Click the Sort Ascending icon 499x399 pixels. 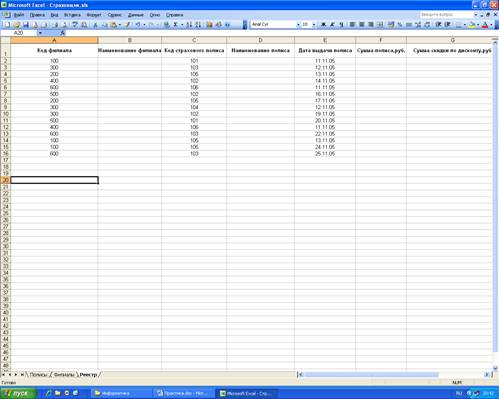(x=189, y=25)
